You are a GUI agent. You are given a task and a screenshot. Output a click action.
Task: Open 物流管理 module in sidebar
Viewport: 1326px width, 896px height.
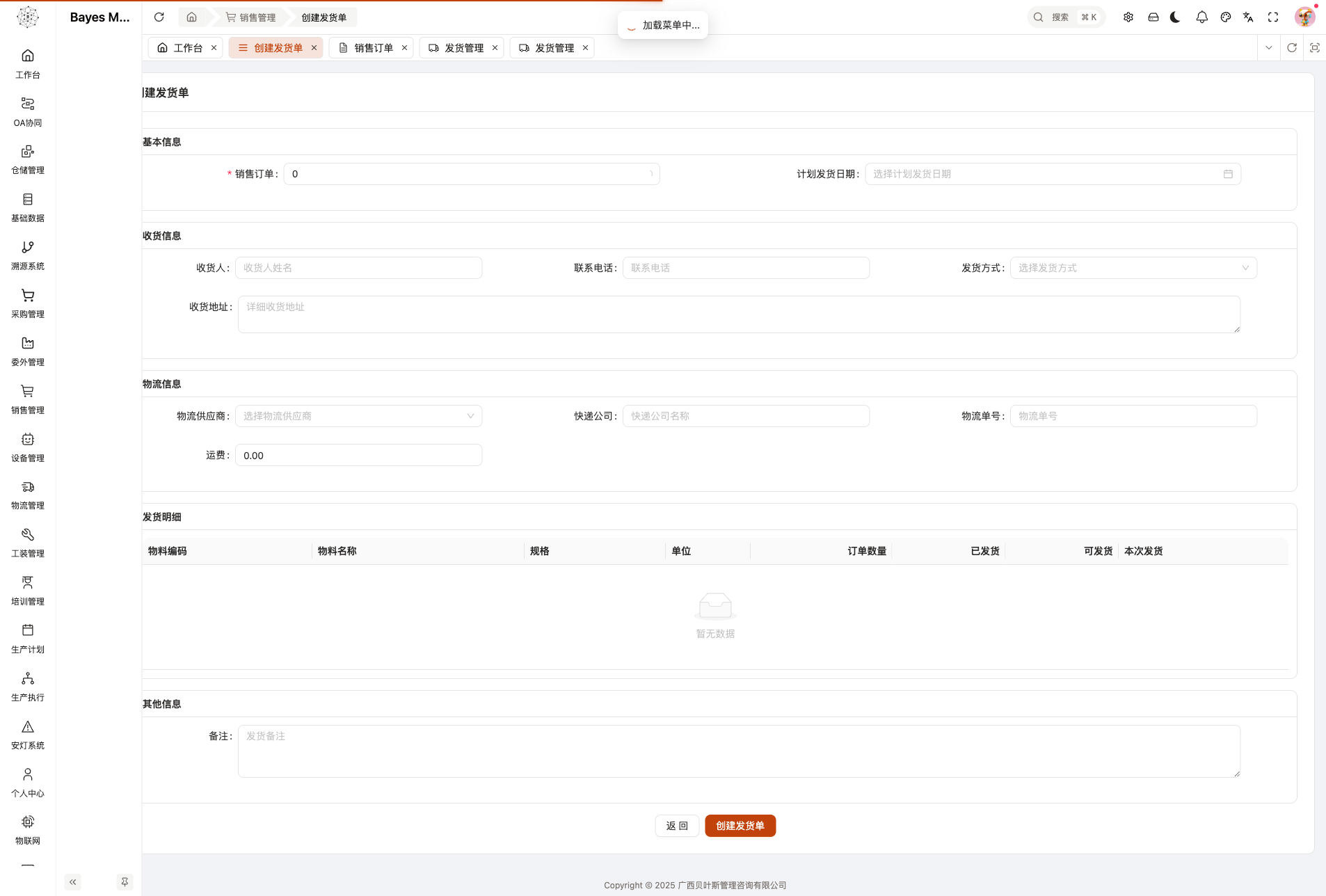pos(28,495)
